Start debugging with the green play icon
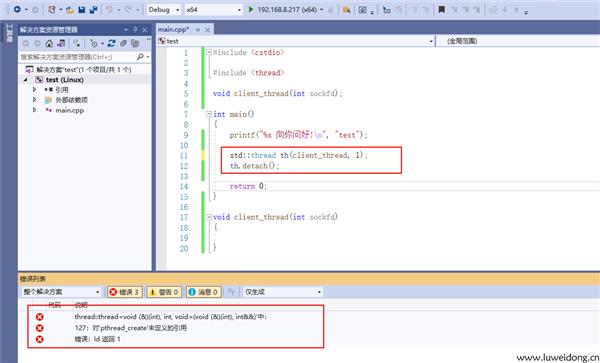 click(251, 10)
